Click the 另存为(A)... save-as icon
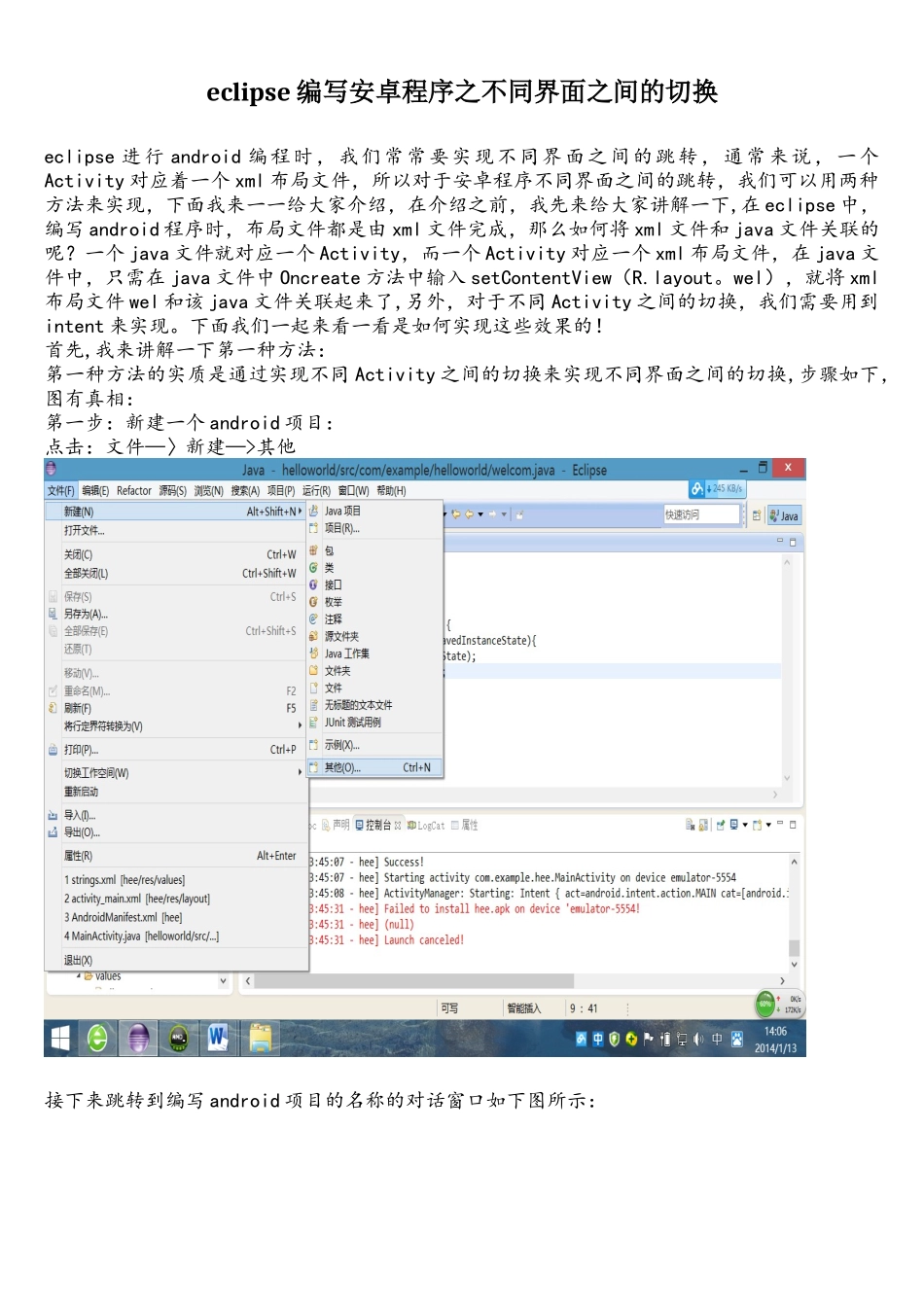Viewport: 924px width, 1307px height. pos(53,615)
